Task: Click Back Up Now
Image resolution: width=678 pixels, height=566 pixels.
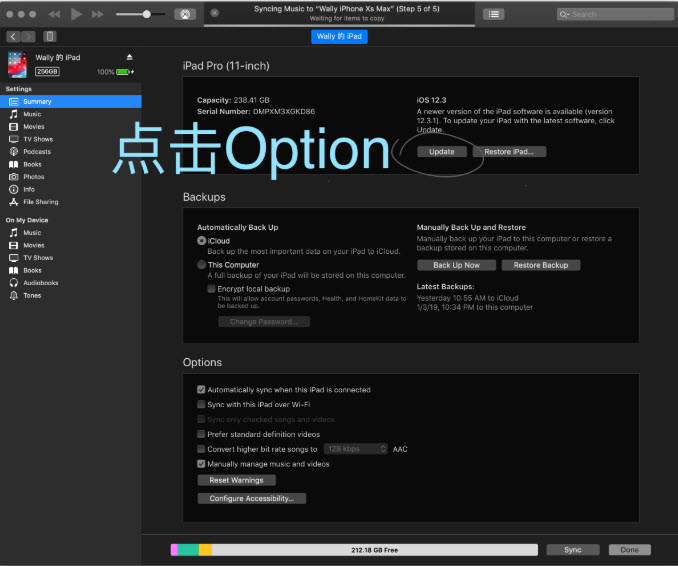Action: tap(456, 265)
